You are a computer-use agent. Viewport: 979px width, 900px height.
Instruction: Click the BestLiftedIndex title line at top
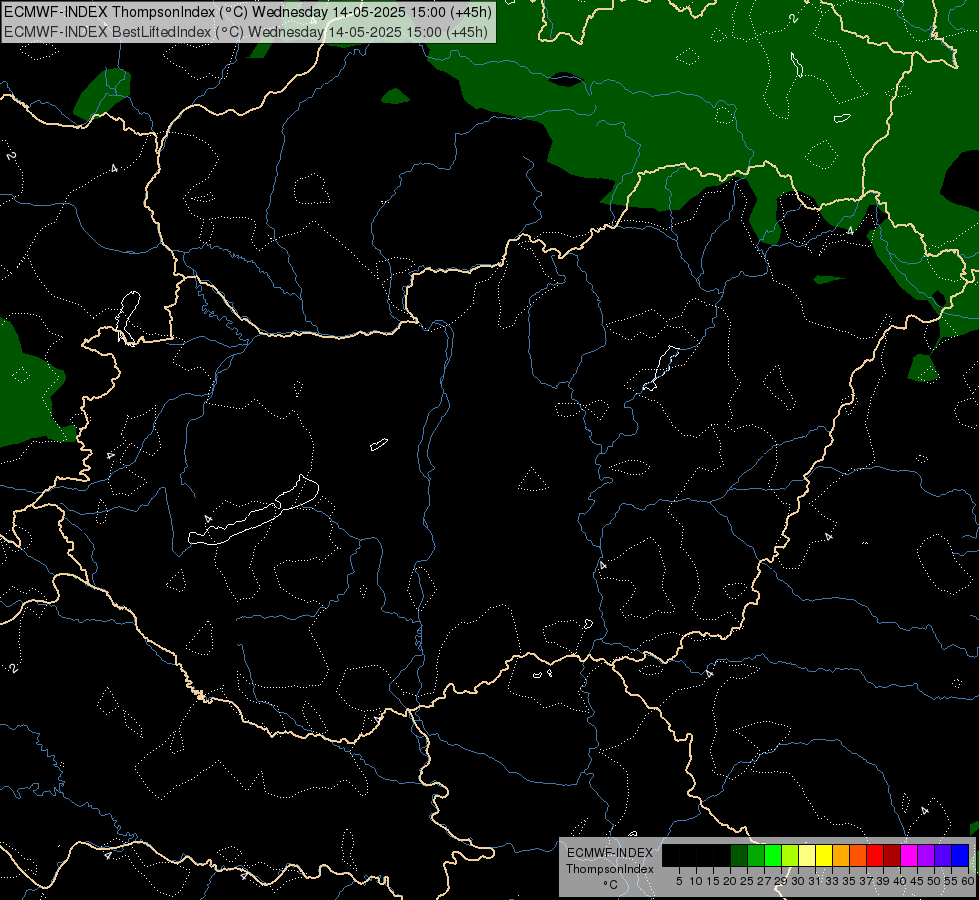(x=246, y=32)
